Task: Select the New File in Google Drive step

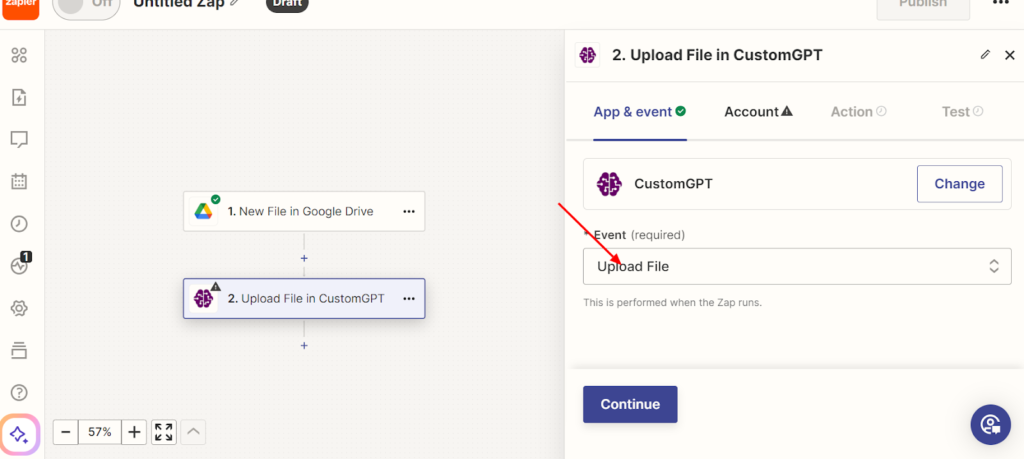Action: (300, 212)
